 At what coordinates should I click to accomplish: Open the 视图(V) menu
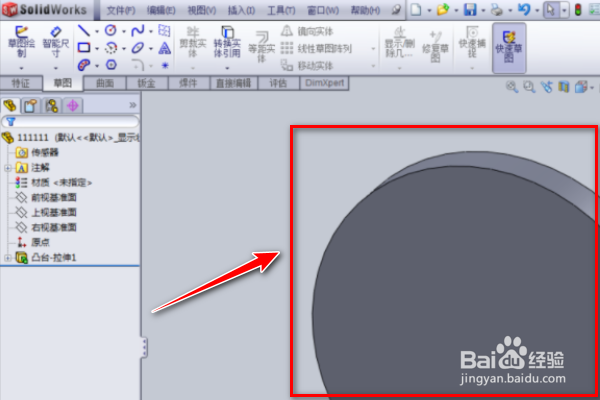[x=202, y=10]
